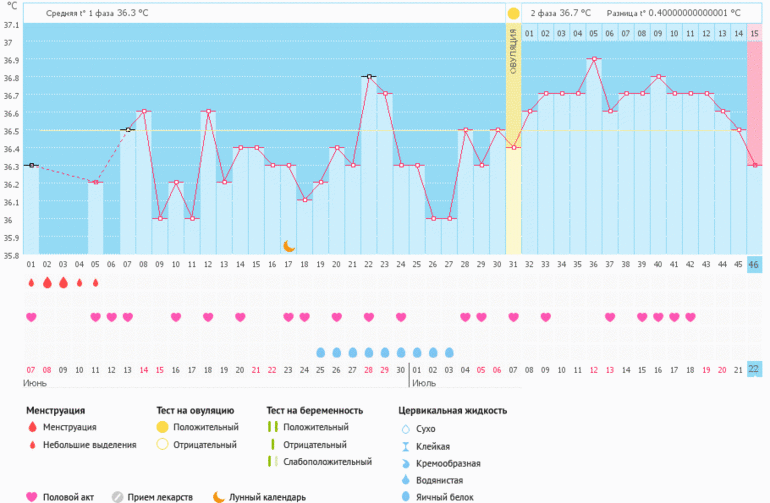Select the highlighted cycle day 46 cell
The height and width of the screenshot is (503, 770).
pos(754,264)
